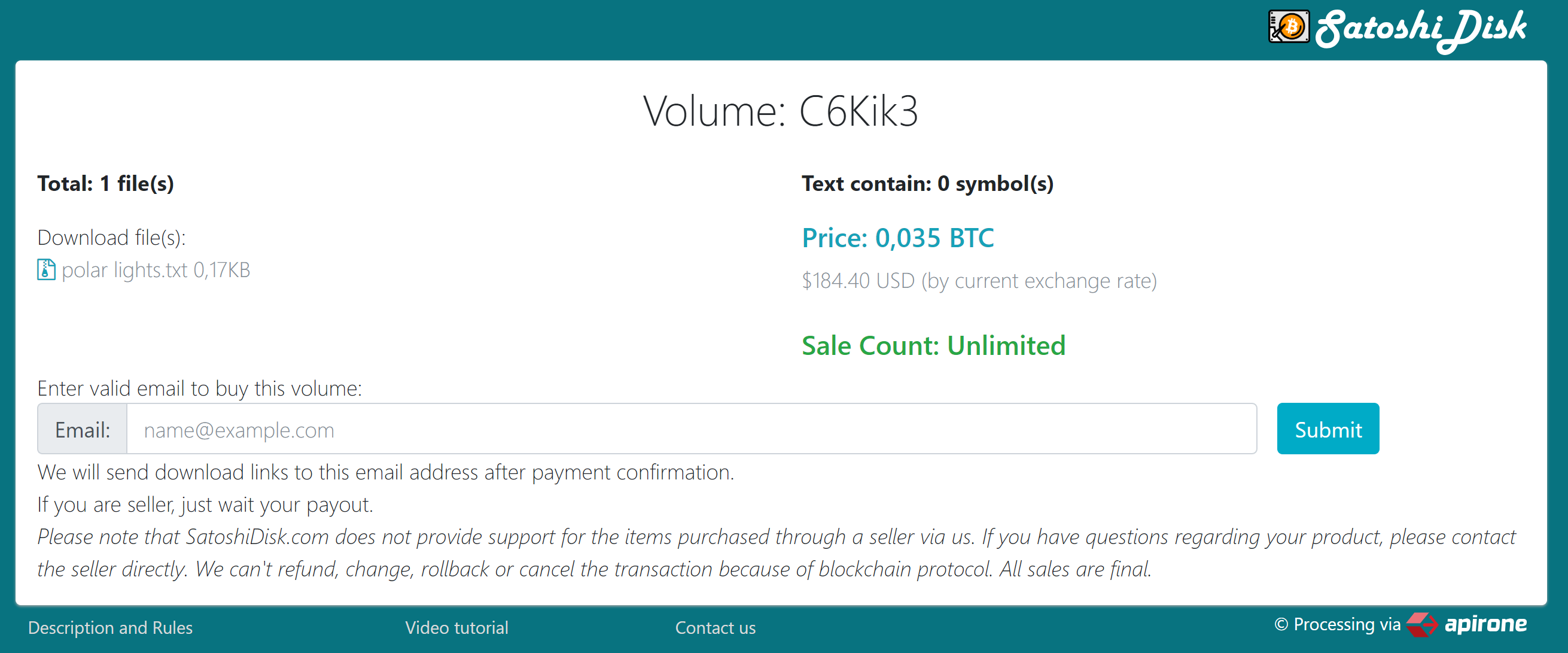This screenshot has width=1568, height=653.
Task: Click the Price: 0,035 BTC text
Action: pos(898,238)
